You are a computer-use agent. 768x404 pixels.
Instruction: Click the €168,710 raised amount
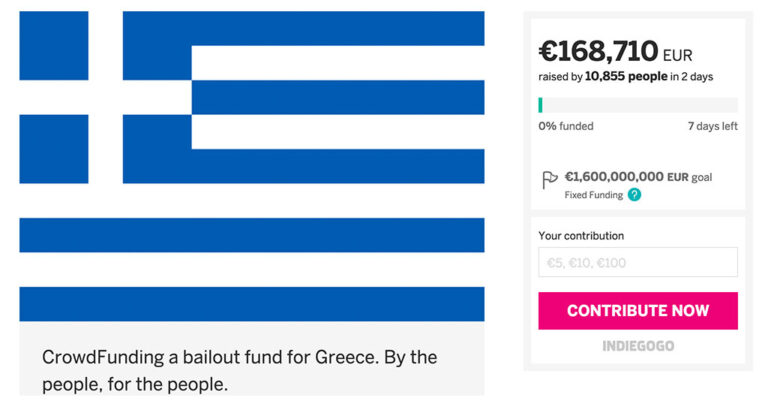(598, 51)
